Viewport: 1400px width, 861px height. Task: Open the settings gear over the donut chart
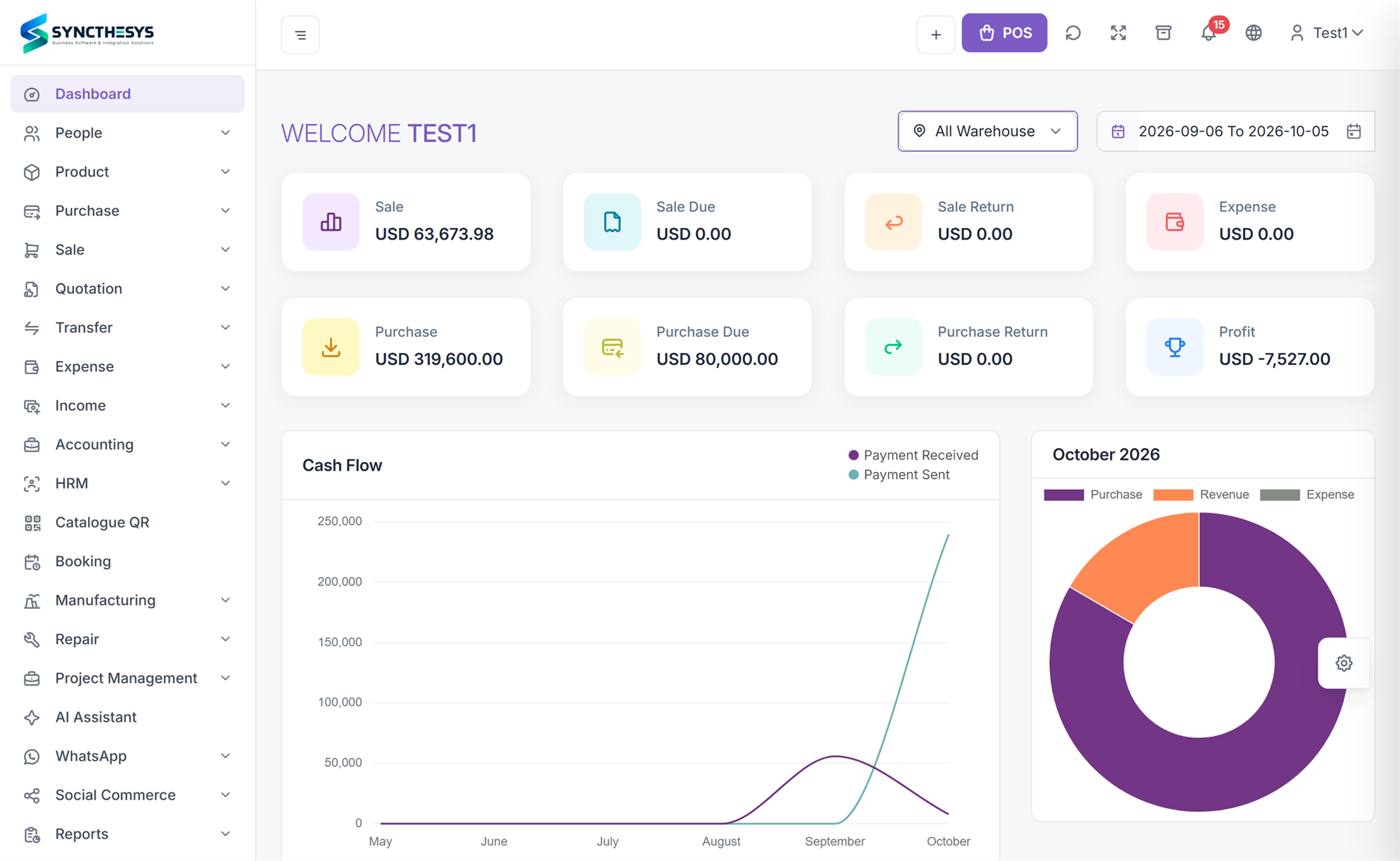pos(1344,663)
